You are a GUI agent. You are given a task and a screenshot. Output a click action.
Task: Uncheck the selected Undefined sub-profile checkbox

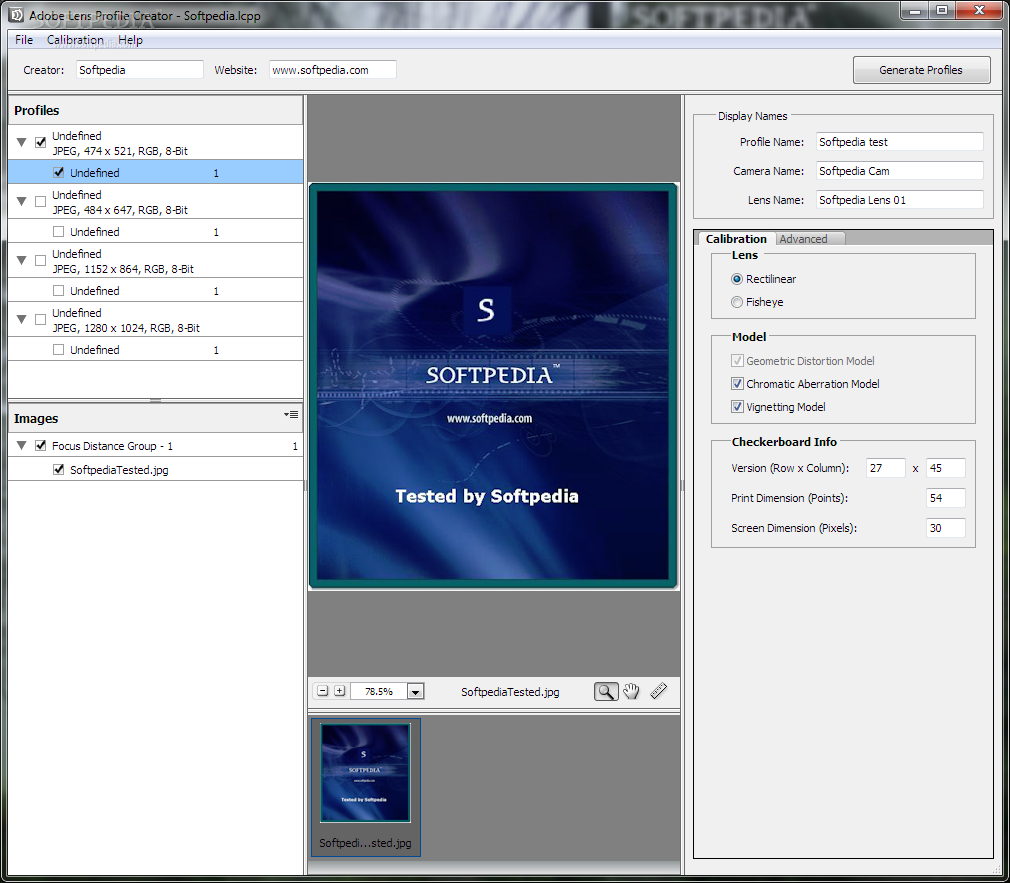point(59,173)
